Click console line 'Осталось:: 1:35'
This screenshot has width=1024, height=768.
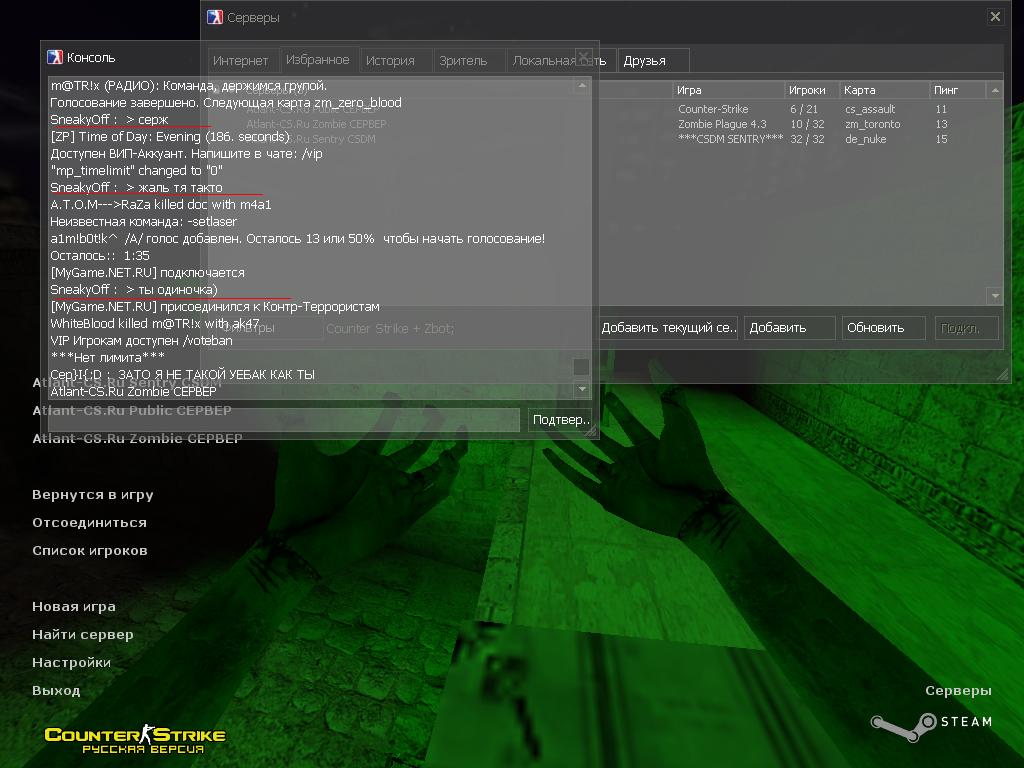pyautogui.click(x=100, y=255)
